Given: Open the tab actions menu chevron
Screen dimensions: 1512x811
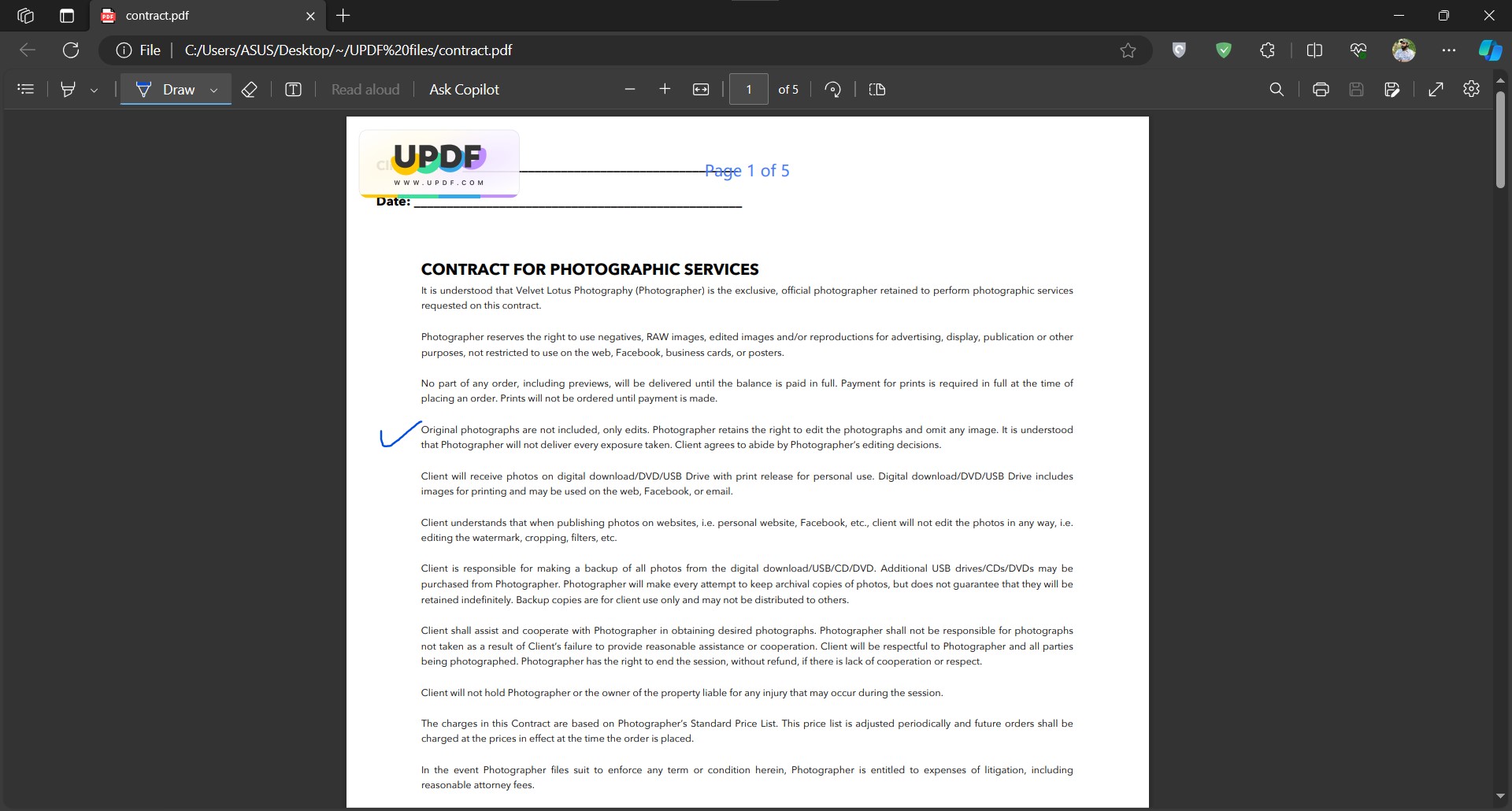Looking at the screenshot, I should pyautogui.click(x=66, y=15).
